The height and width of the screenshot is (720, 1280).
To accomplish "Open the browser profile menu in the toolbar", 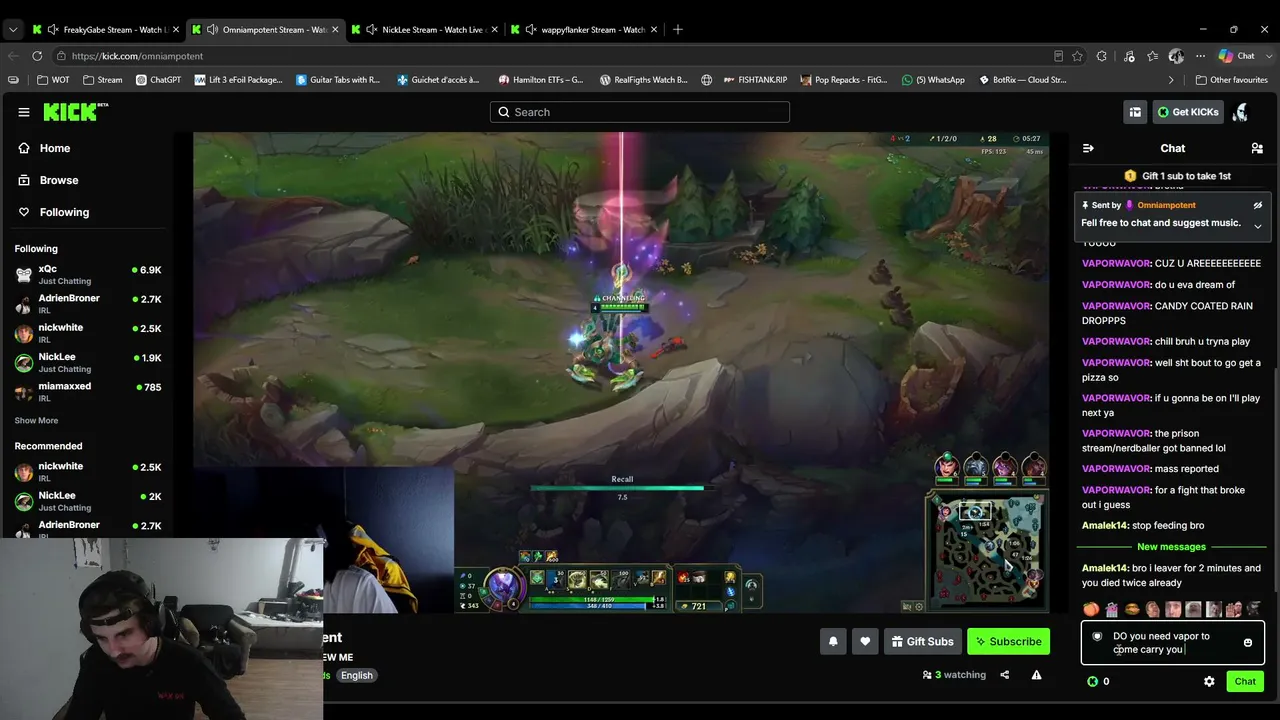I will pos(1176,56).
